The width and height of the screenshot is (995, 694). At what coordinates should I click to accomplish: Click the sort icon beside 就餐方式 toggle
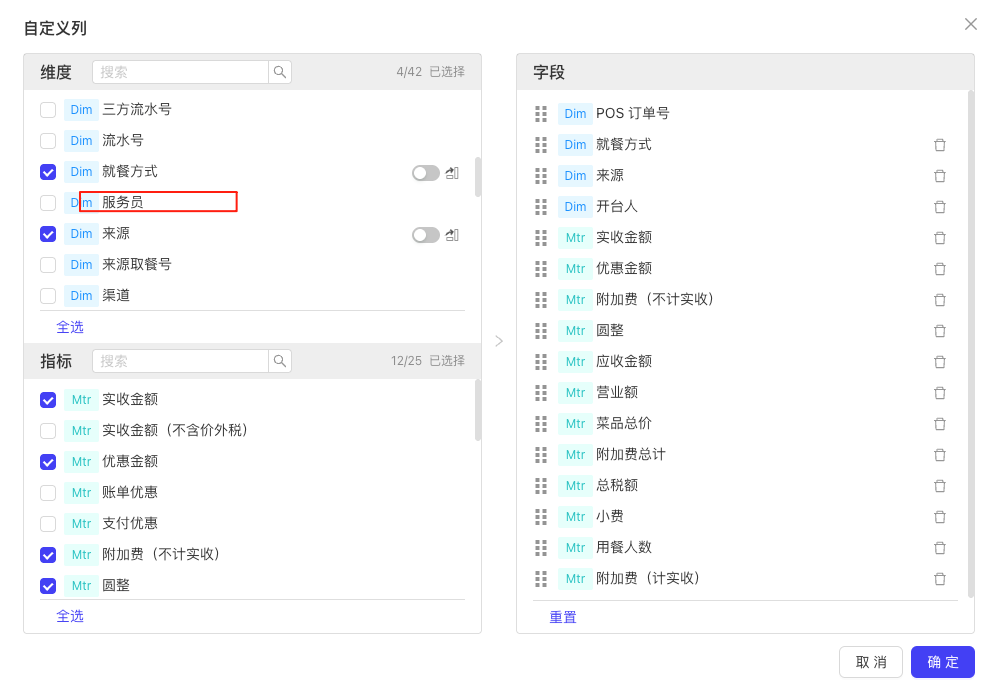pos(452,173)
